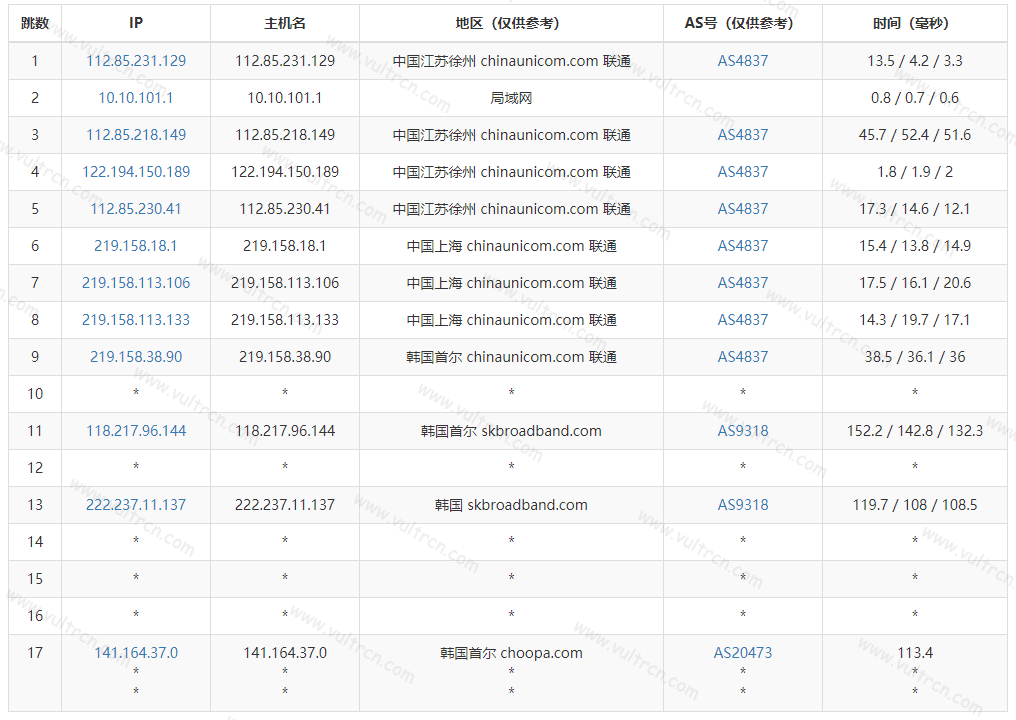Open IP link 112.85.230.41
This screenshot has height=720, width=1016.
pos(136,209)
